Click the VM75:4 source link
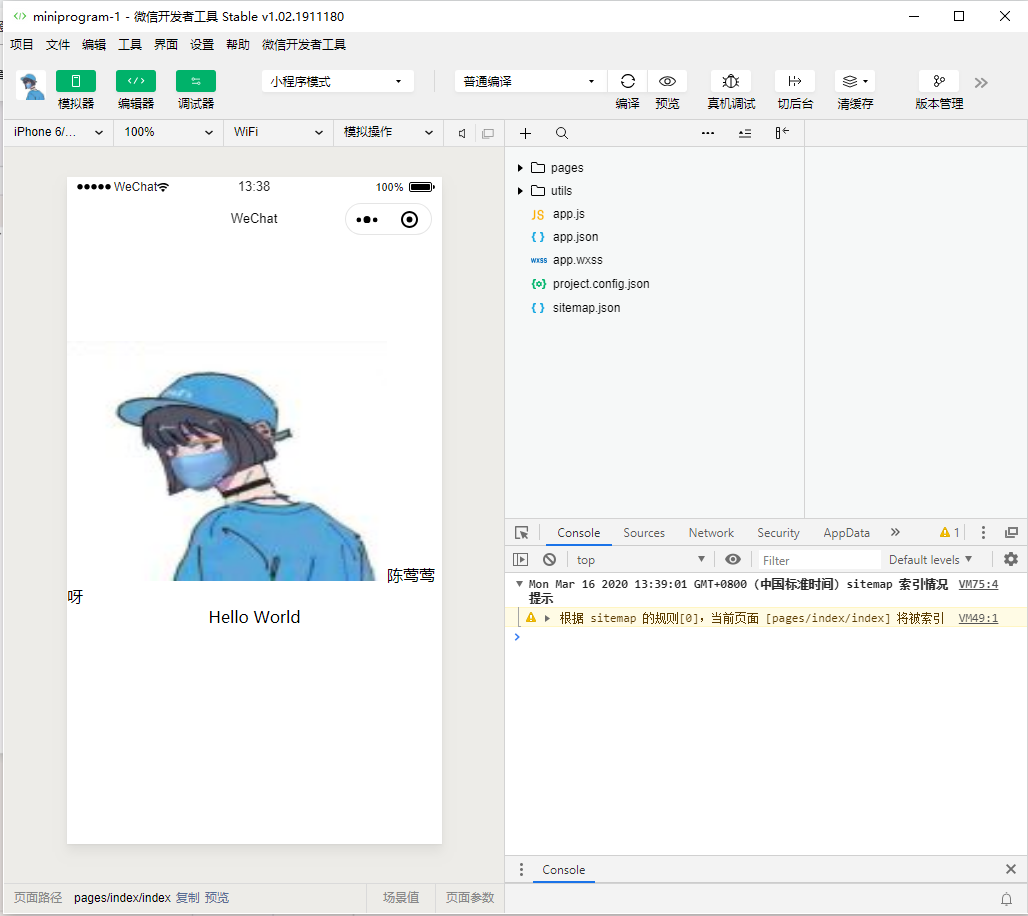The height and width of the screenshot is (916, 1028). pos(977,584)
